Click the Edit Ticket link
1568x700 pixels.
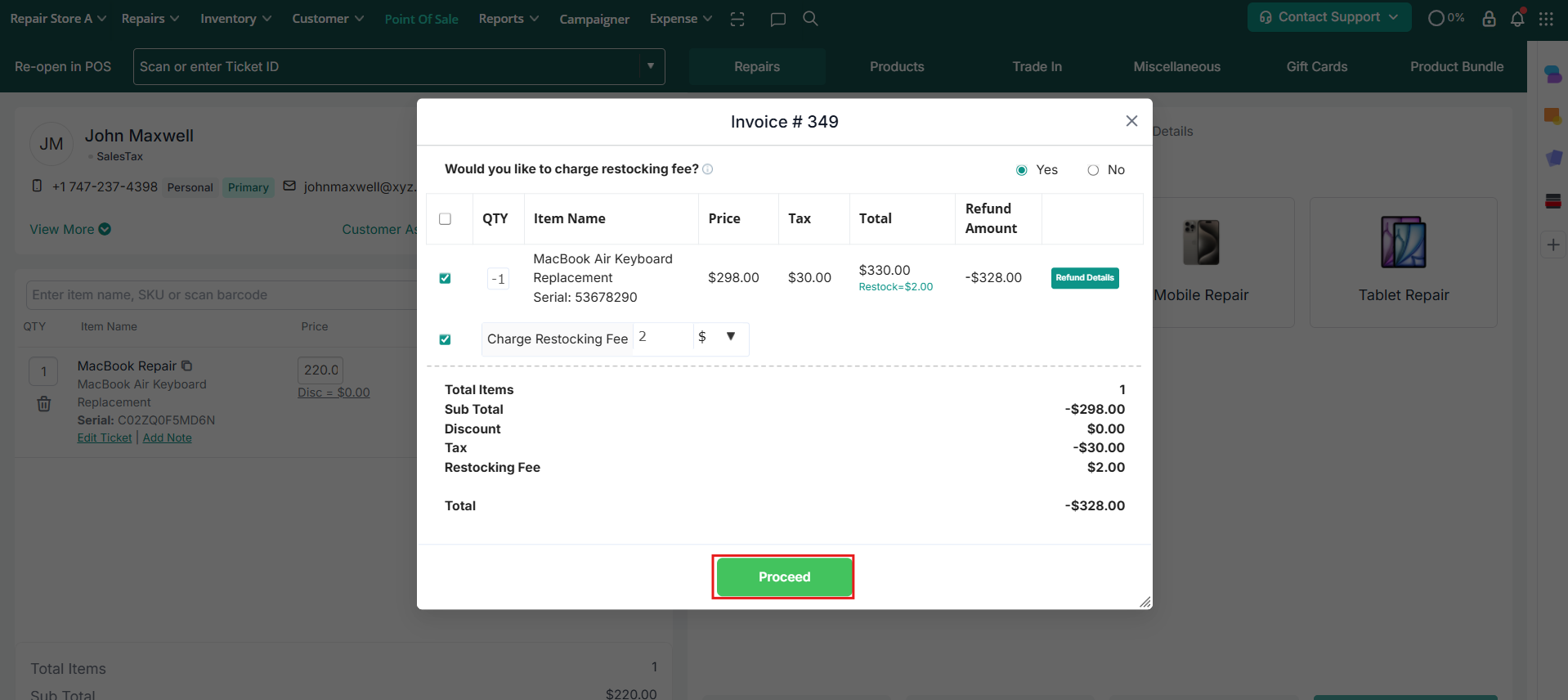point(105,437)
